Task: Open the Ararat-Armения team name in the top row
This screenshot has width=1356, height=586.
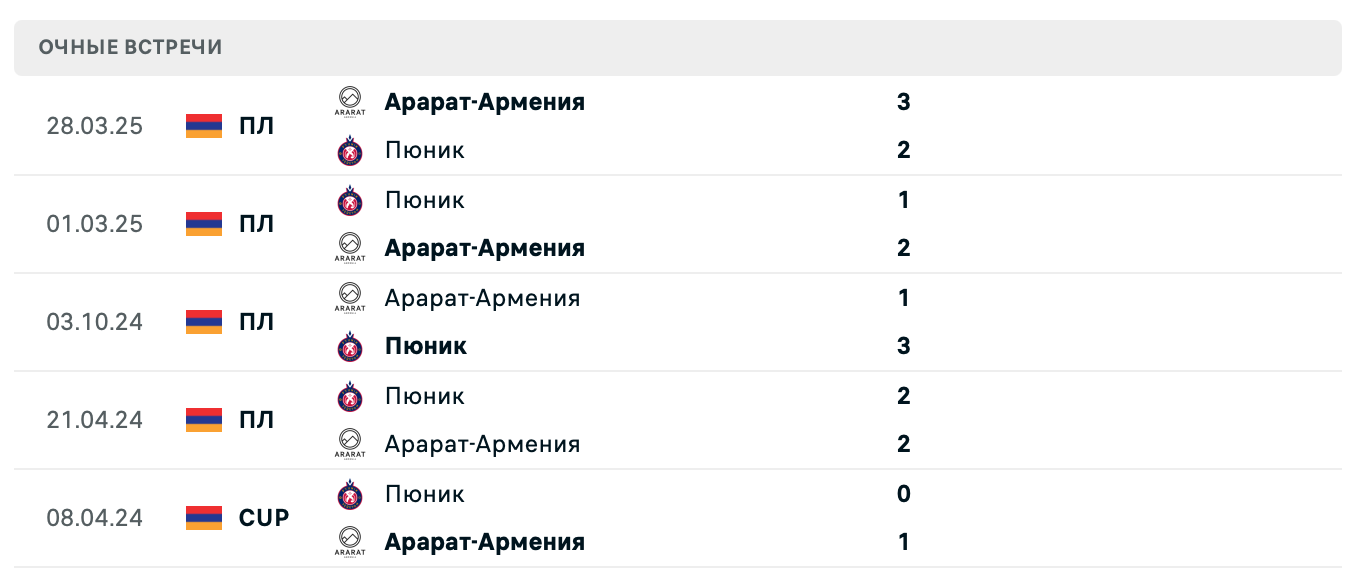Action: [485, 101]
